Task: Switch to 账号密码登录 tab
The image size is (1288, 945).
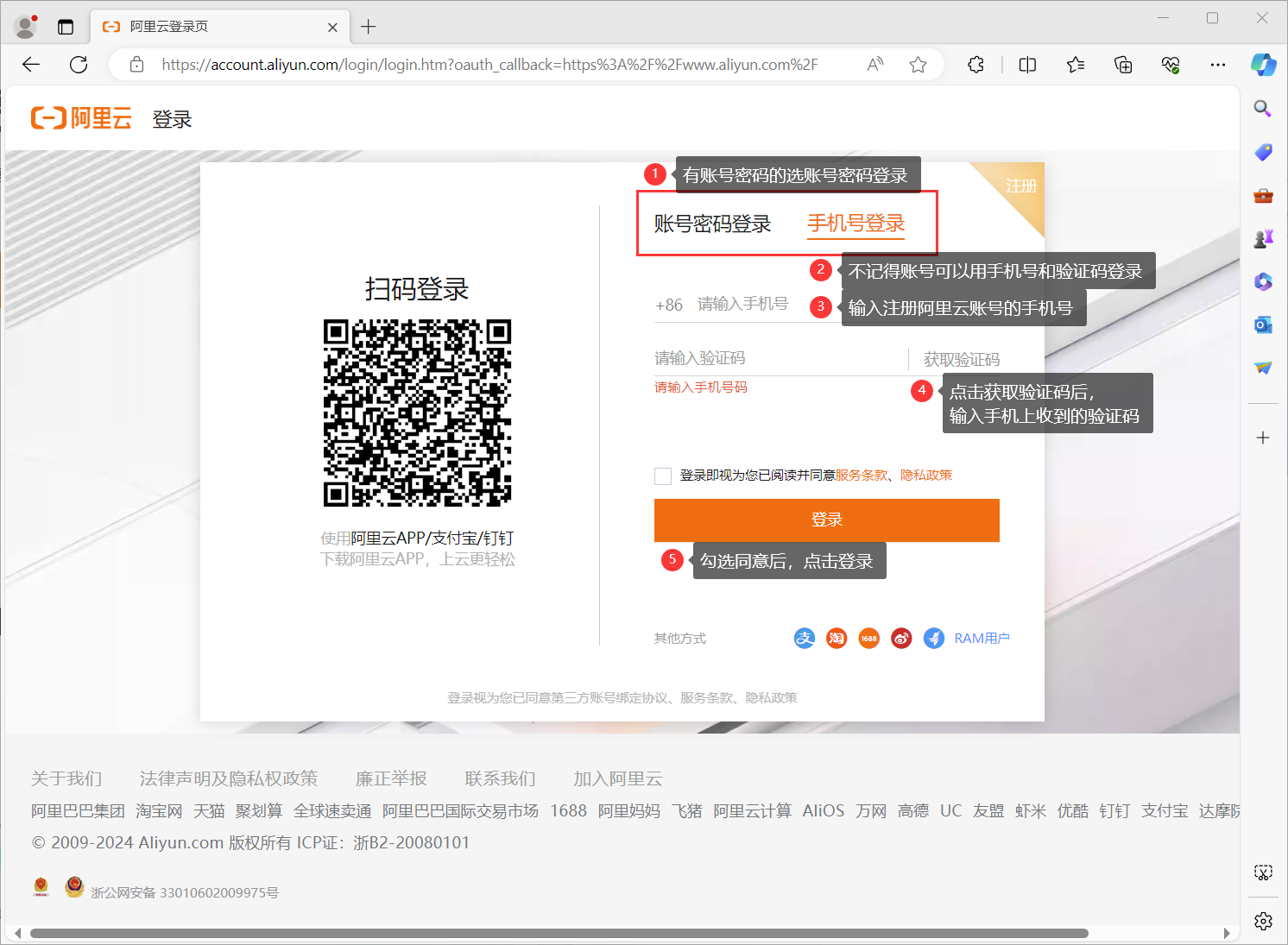Action: pyautogui.click(x=712, y=224)
